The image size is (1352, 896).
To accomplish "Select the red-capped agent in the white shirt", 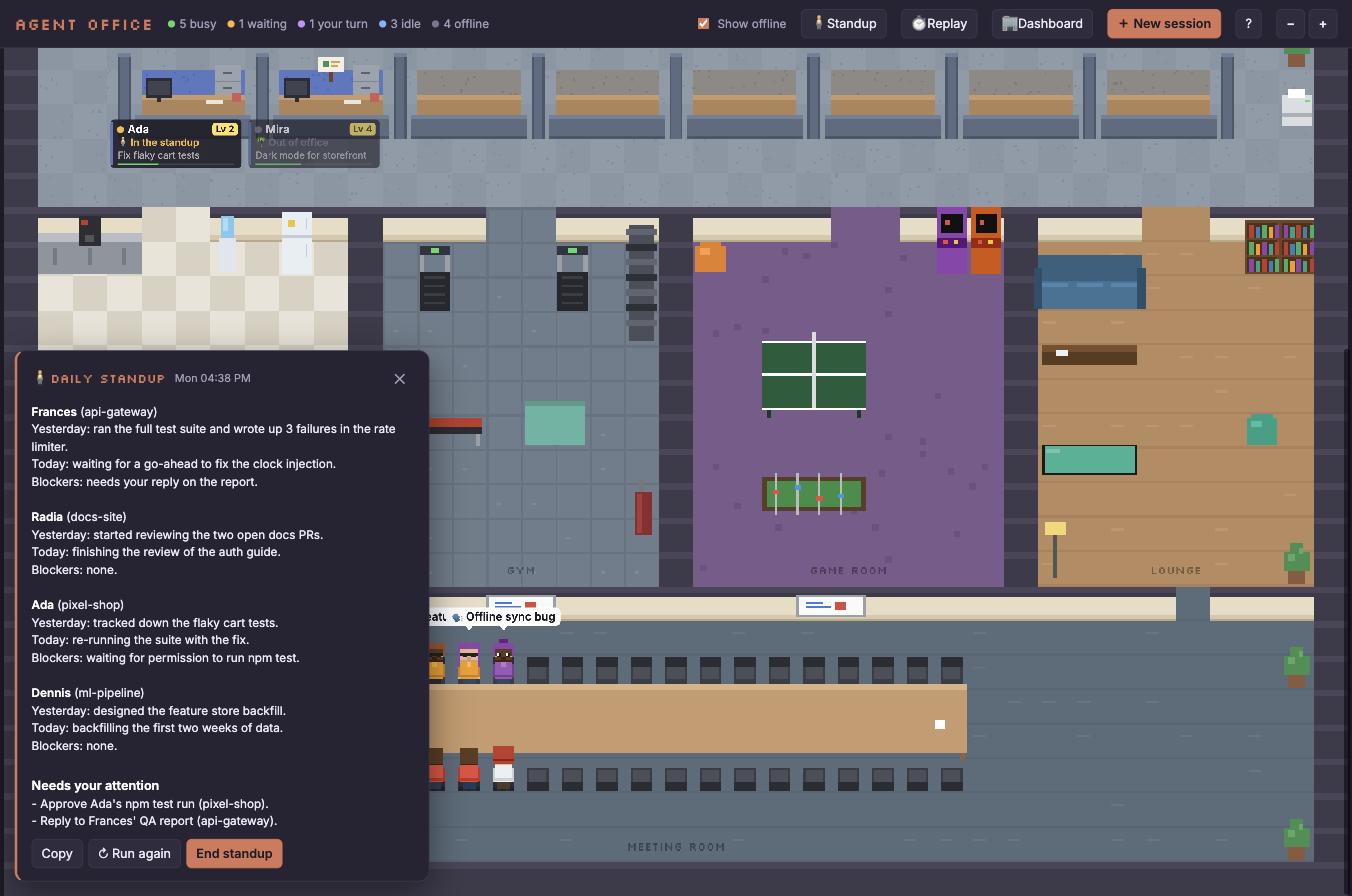I will [x=503, y=767].
